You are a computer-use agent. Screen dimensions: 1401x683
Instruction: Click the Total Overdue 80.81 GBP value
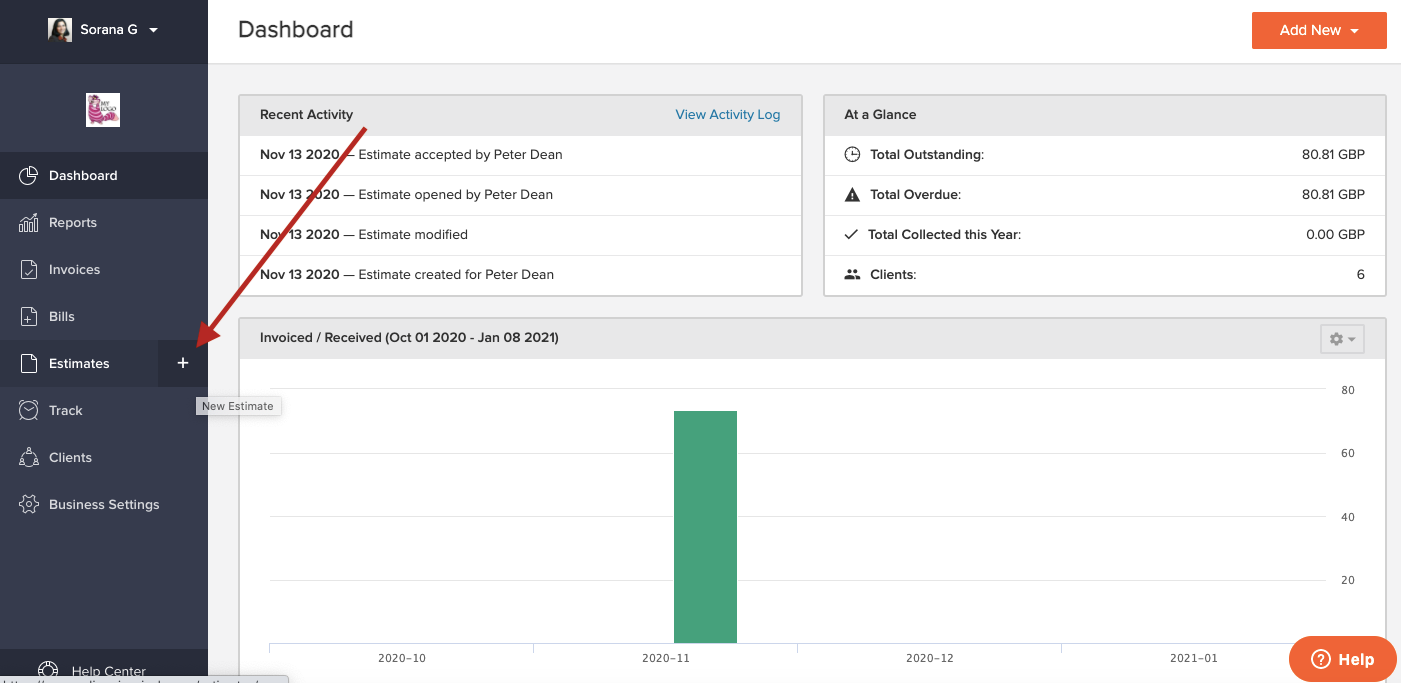tap(1333, 195)
